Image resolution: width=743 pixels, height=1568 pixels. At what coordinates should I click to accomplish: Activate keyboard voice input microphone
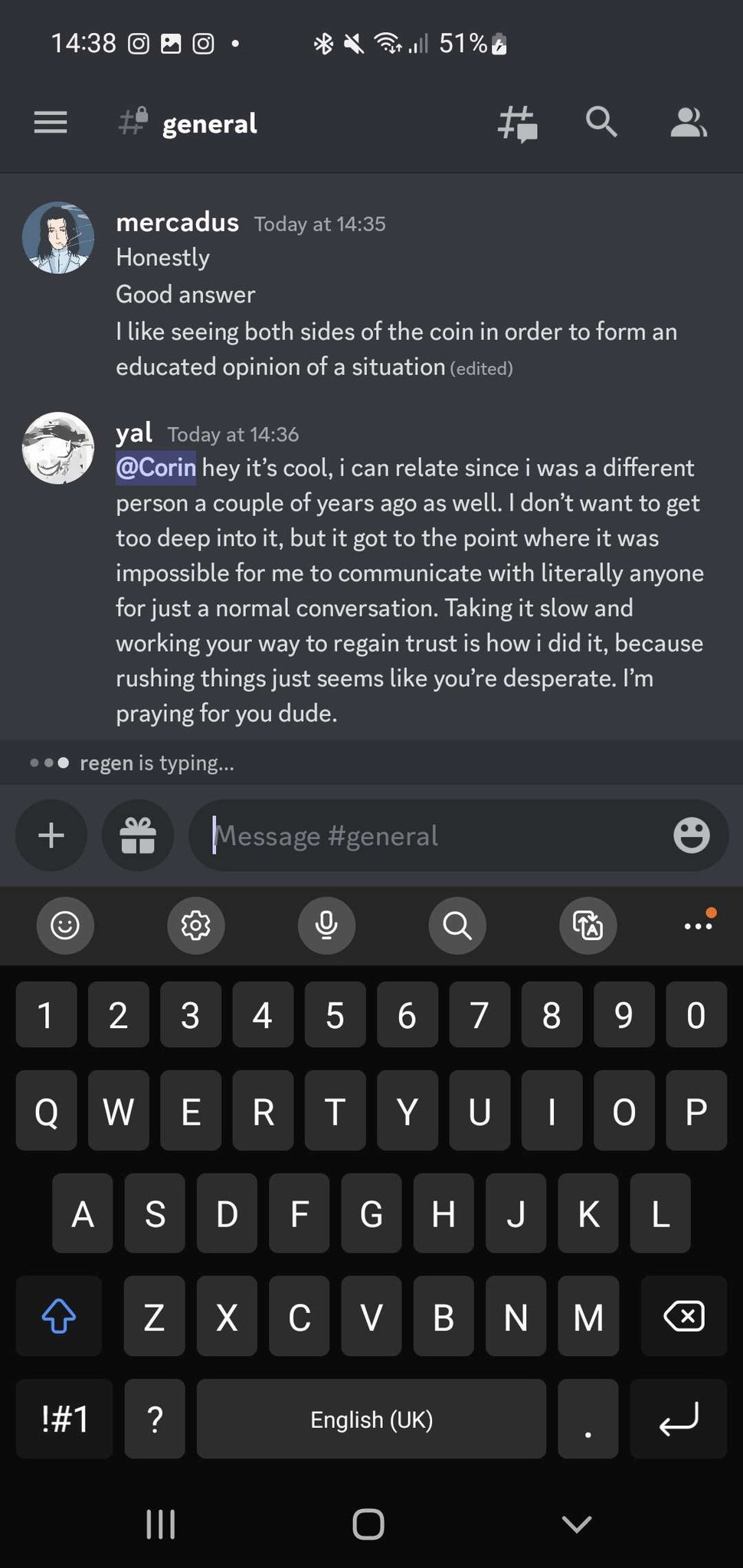pyautogui.click(x=326, y=925)
